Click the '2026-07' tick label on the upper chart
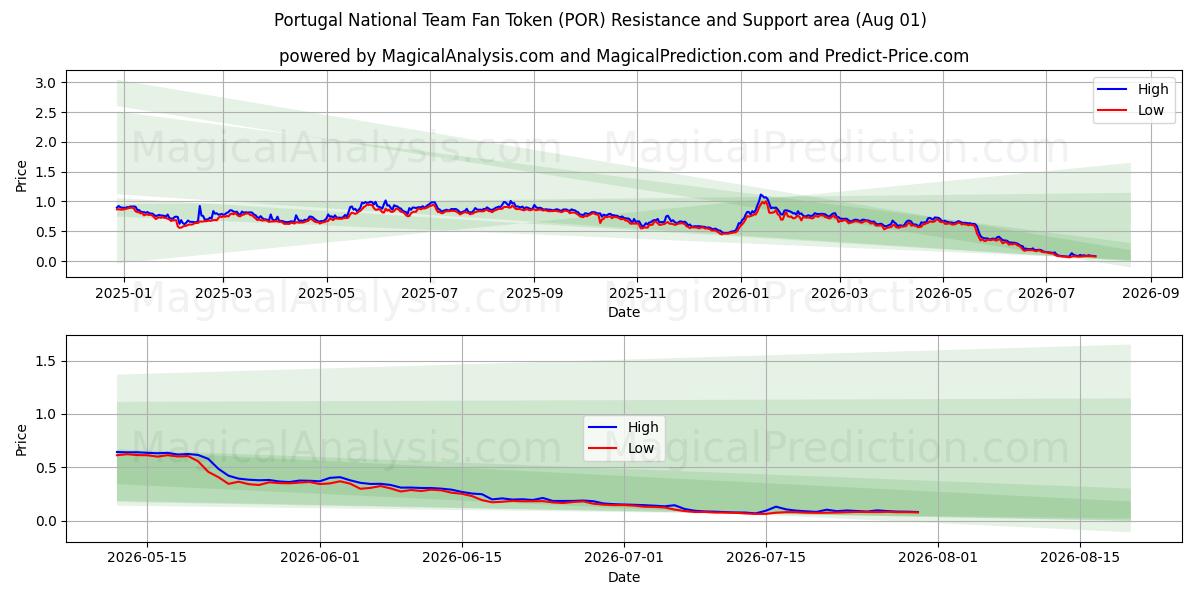 point(1046,294)
